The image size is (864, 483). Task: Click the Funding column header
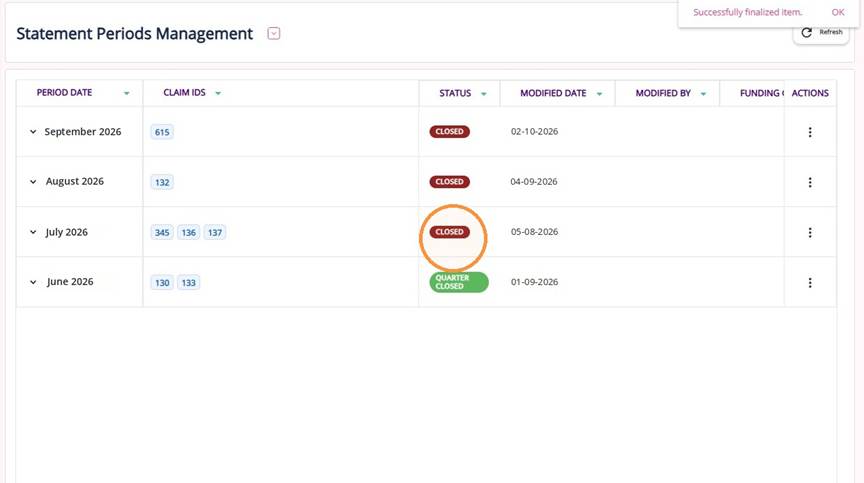(x=762, y=93)
